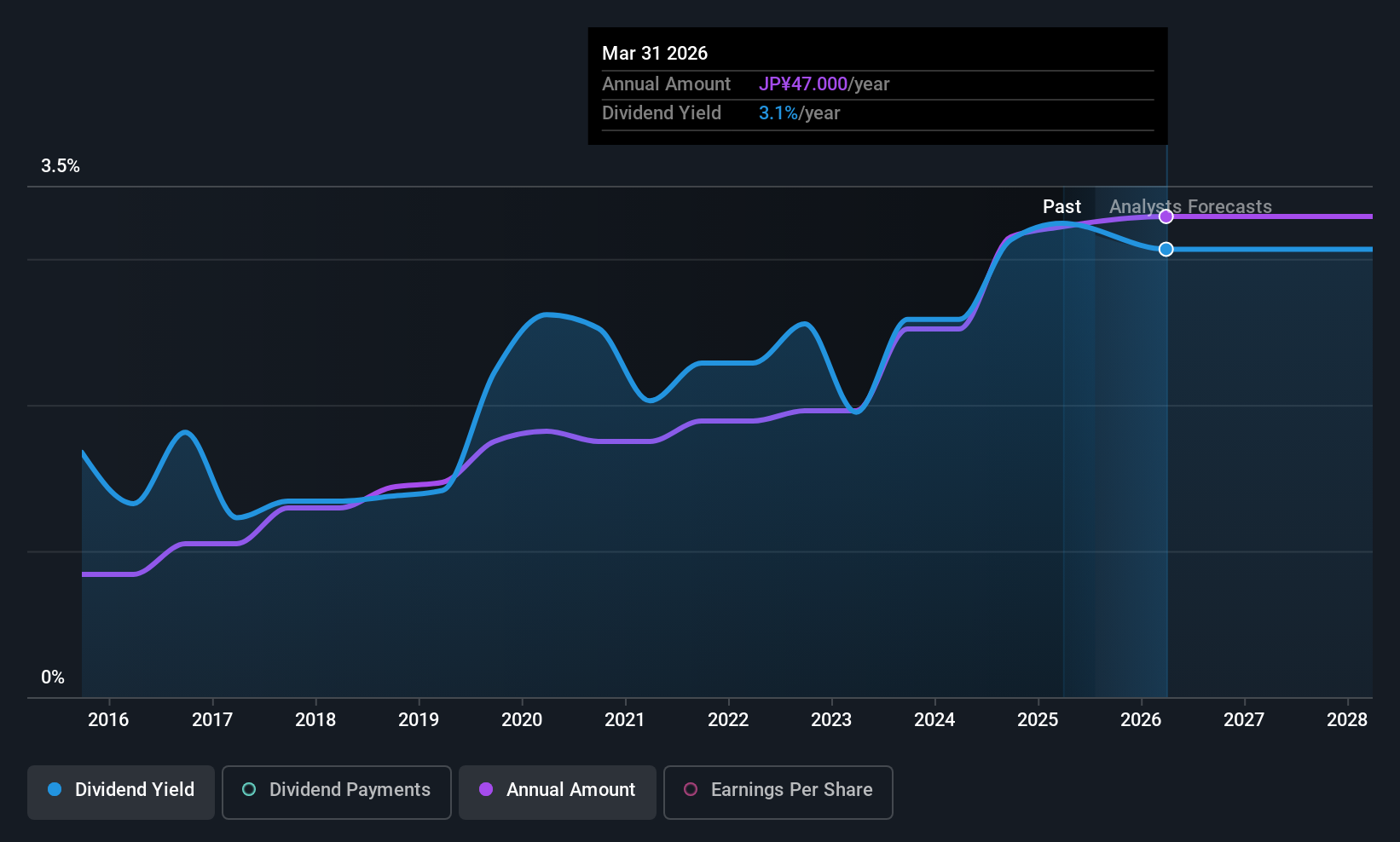Enable the Dividend Payments series

336,790
